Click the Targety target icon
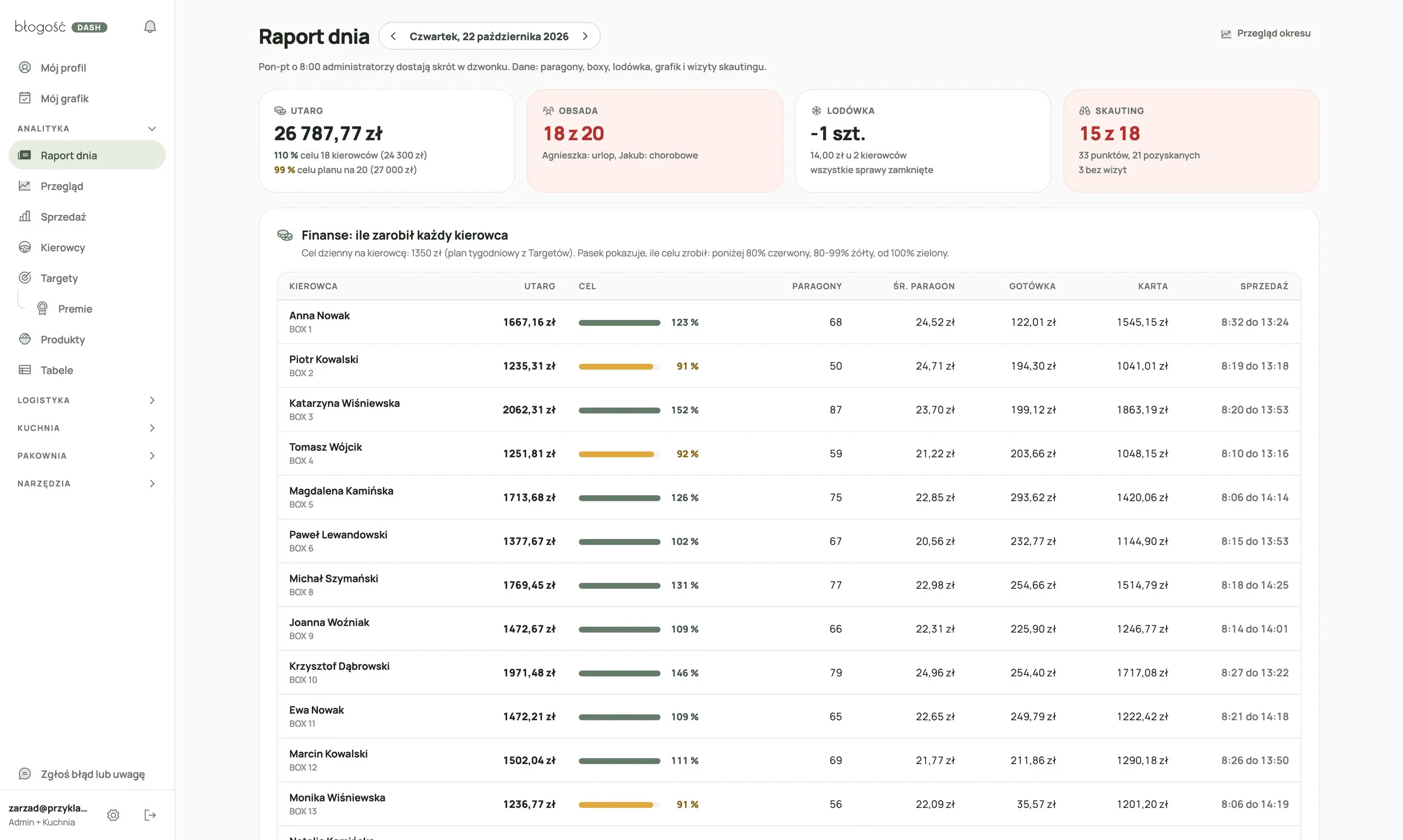 click(25, 277)
